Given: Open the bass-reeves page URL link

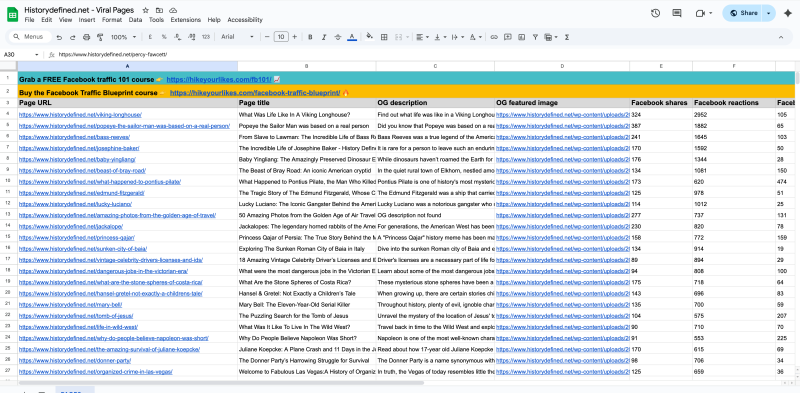Looking at the screenshot, I should 74,137.
